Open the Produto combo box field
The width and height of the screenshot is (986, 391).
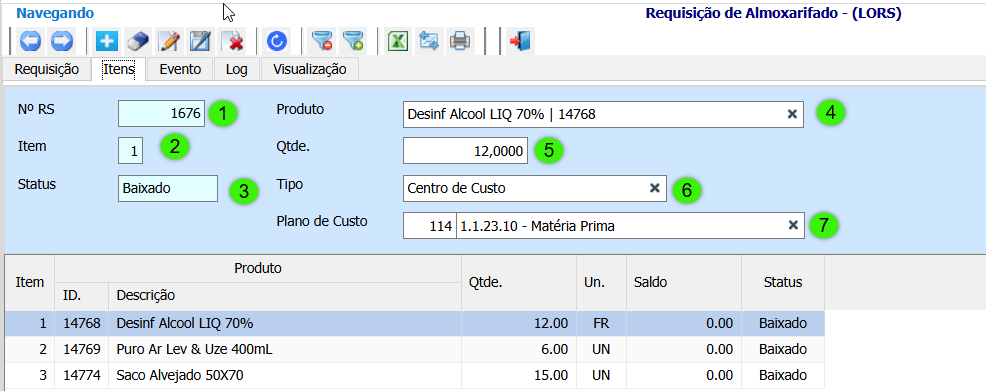tap(603, 114)
